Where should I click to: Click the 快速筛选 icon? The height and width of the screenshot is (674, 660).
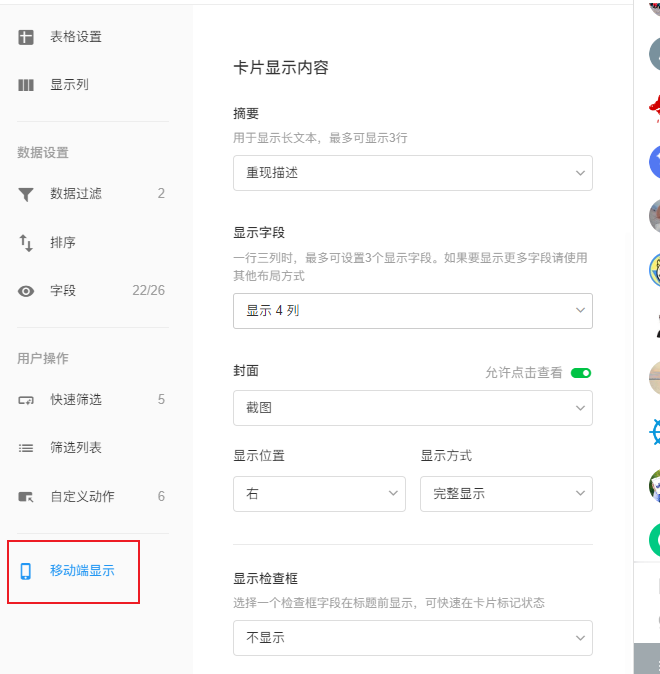click(26, 400)
